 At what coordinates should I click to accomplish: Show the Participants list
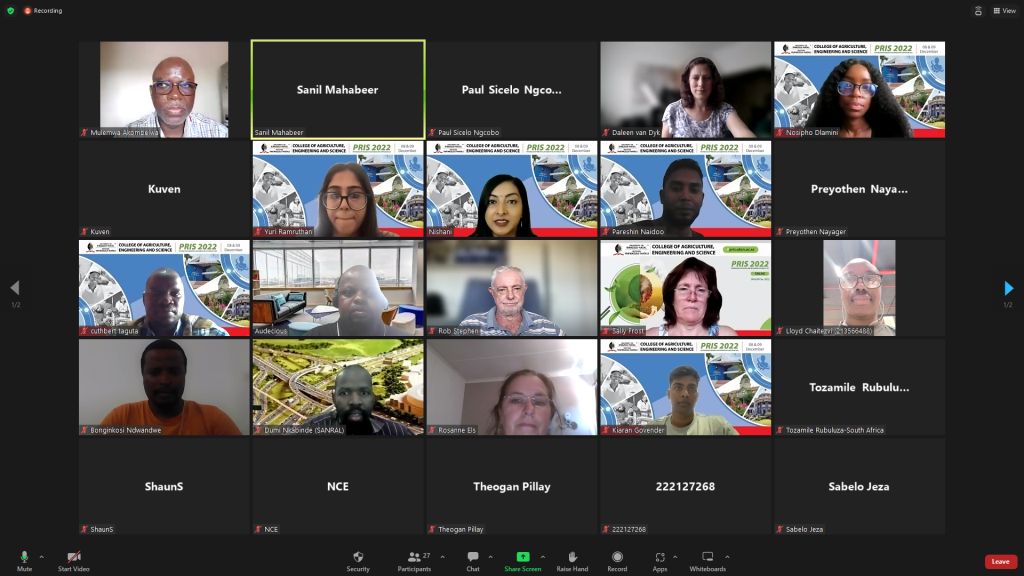pyautogui.click(x=413, y=560)
